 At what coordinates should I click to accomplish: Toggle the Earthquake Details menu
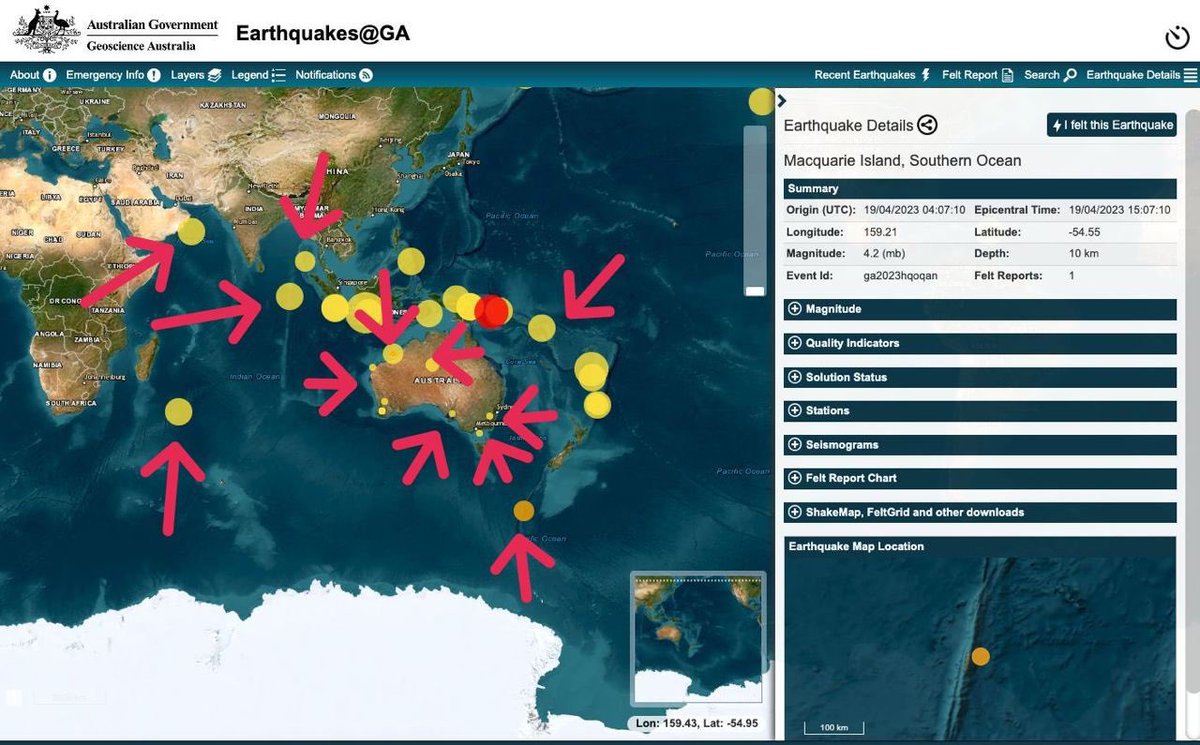pos(1141,75)
